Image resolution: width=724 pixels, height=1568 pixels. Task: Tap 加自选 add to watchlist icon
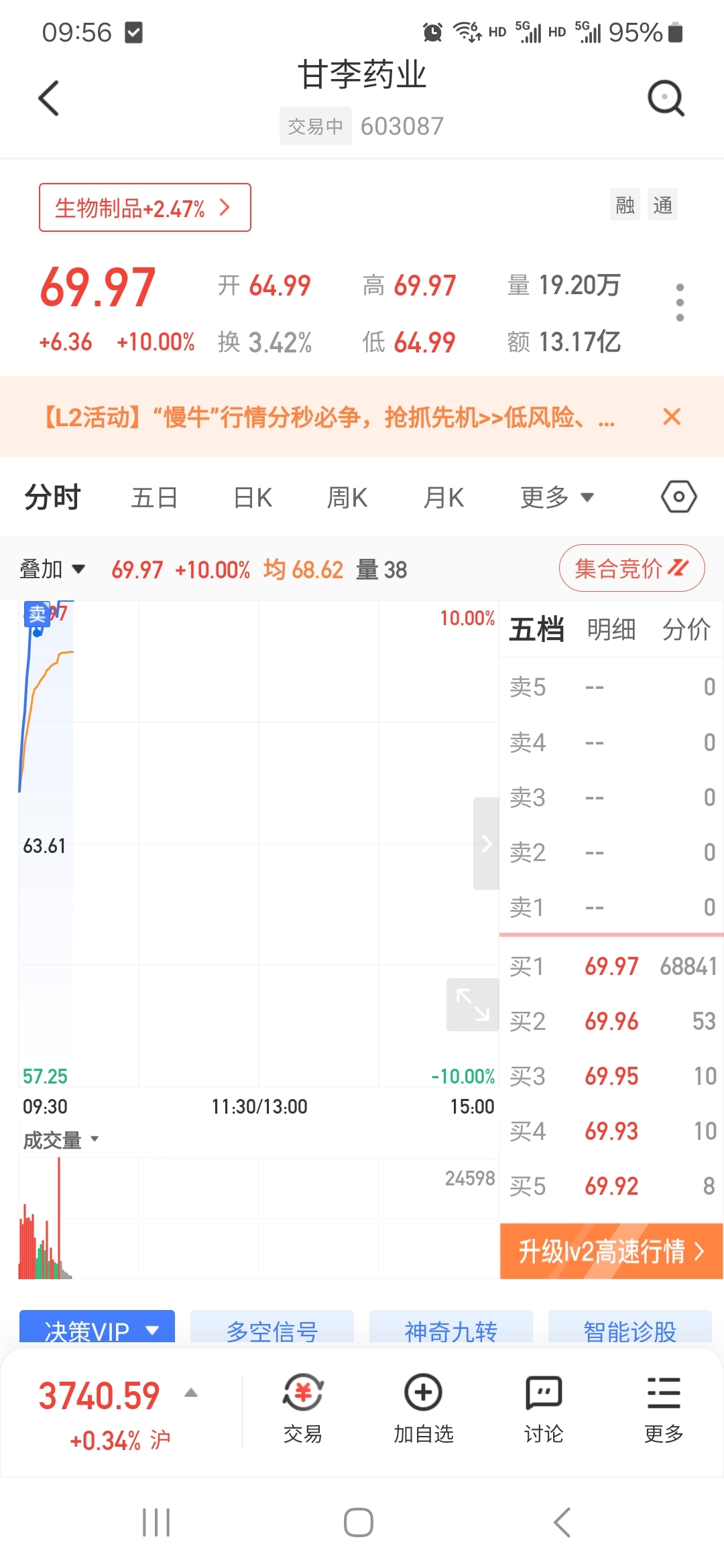(423, 1408)
